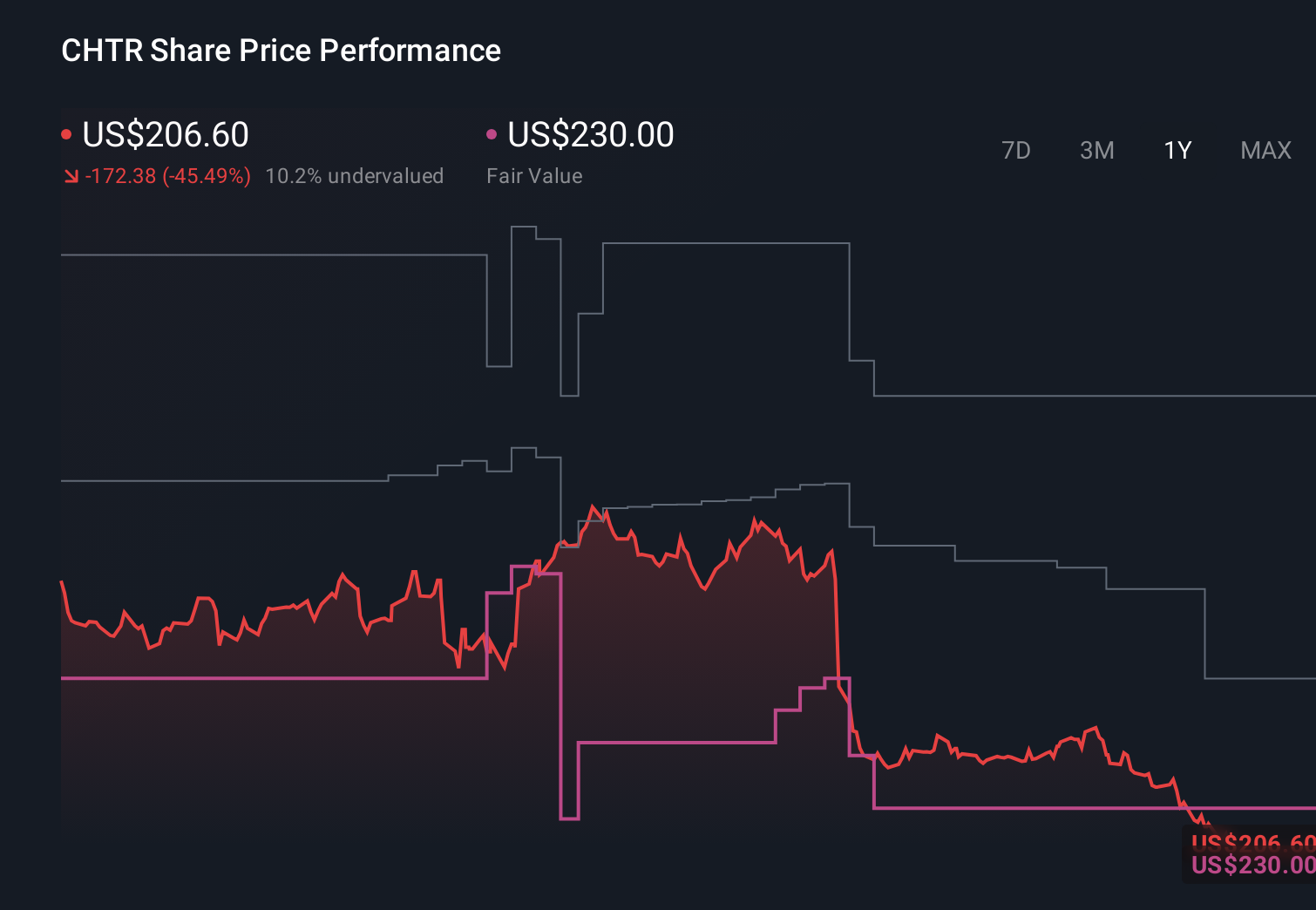This screenshot has height=910, width=1316.
Task: Click the gray analyst estimate line
Action: click(261, 255)
